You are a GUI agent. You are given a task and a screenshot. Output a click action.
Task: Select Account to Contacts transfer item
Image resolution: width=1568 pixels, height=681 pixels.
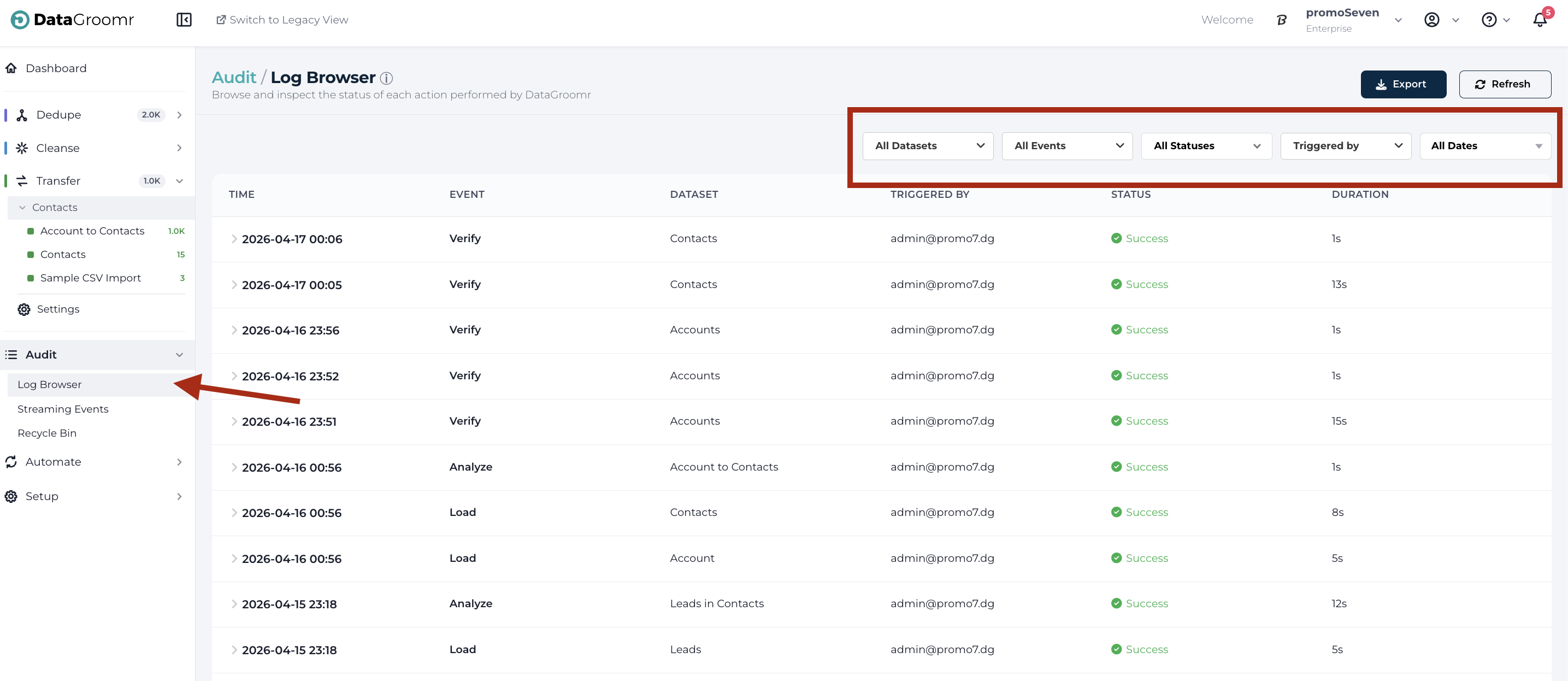[x=92, y=231]
